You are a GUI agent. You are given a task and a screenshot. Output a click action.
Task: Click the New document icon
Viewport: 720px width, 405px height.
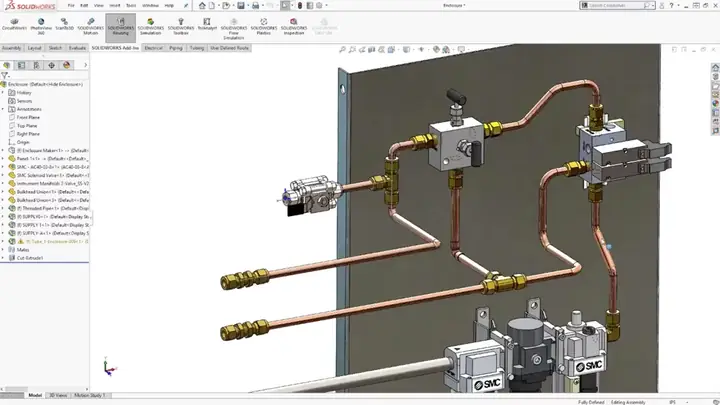click(212, 6)
